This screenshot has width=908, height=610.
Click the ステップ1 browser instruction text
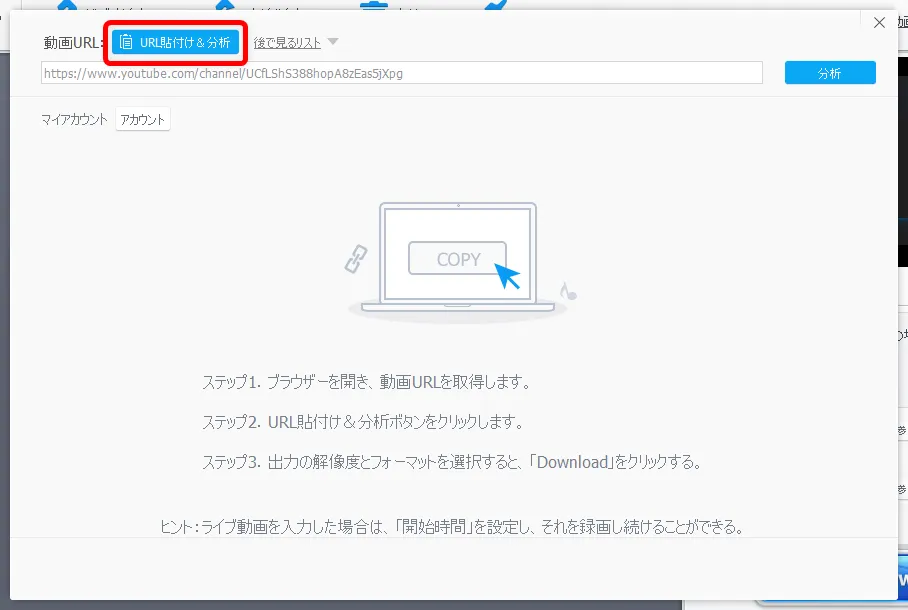[x=366, y=382]
